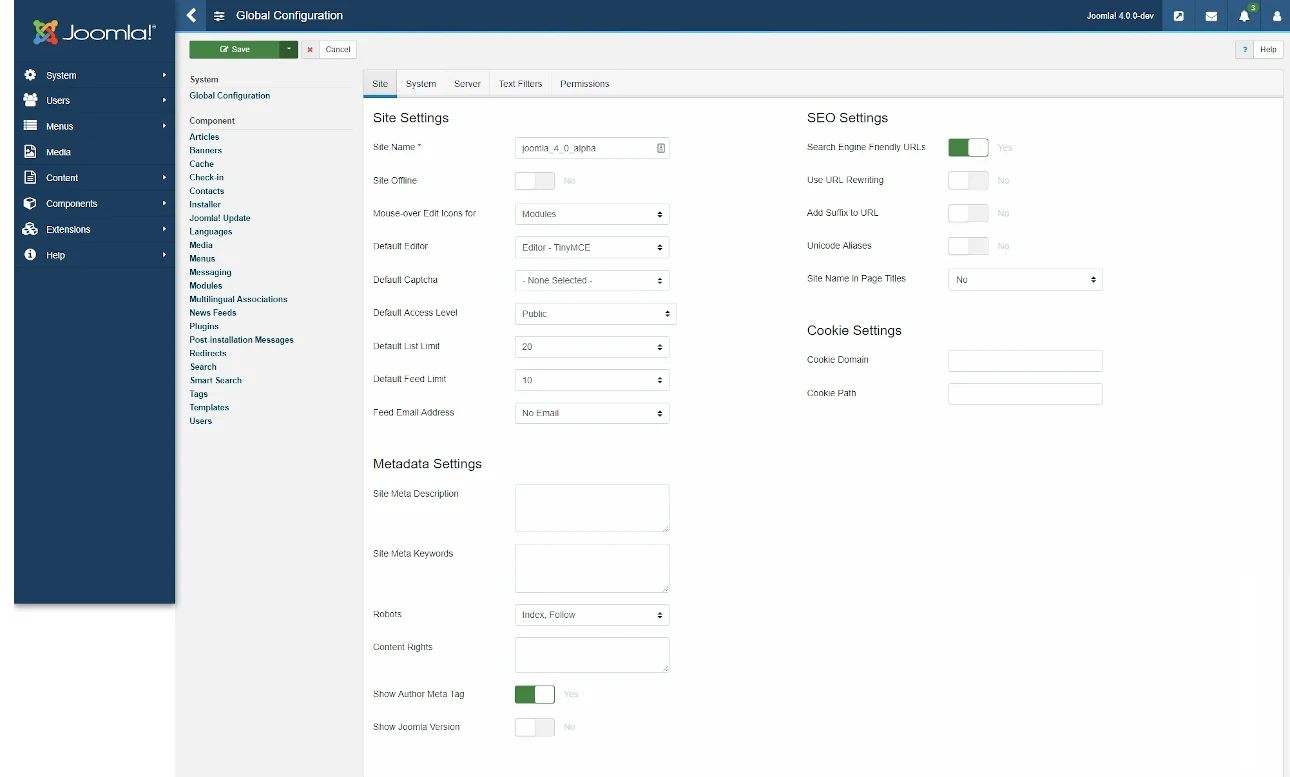Screen dimensions: 1290x777
Task: Open the Robots dropdown
Action: point(591,614)
